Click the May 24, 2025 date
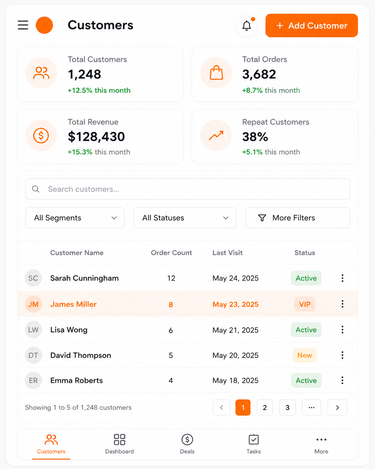This screenshot has width=375, height=469. point(236,278)
